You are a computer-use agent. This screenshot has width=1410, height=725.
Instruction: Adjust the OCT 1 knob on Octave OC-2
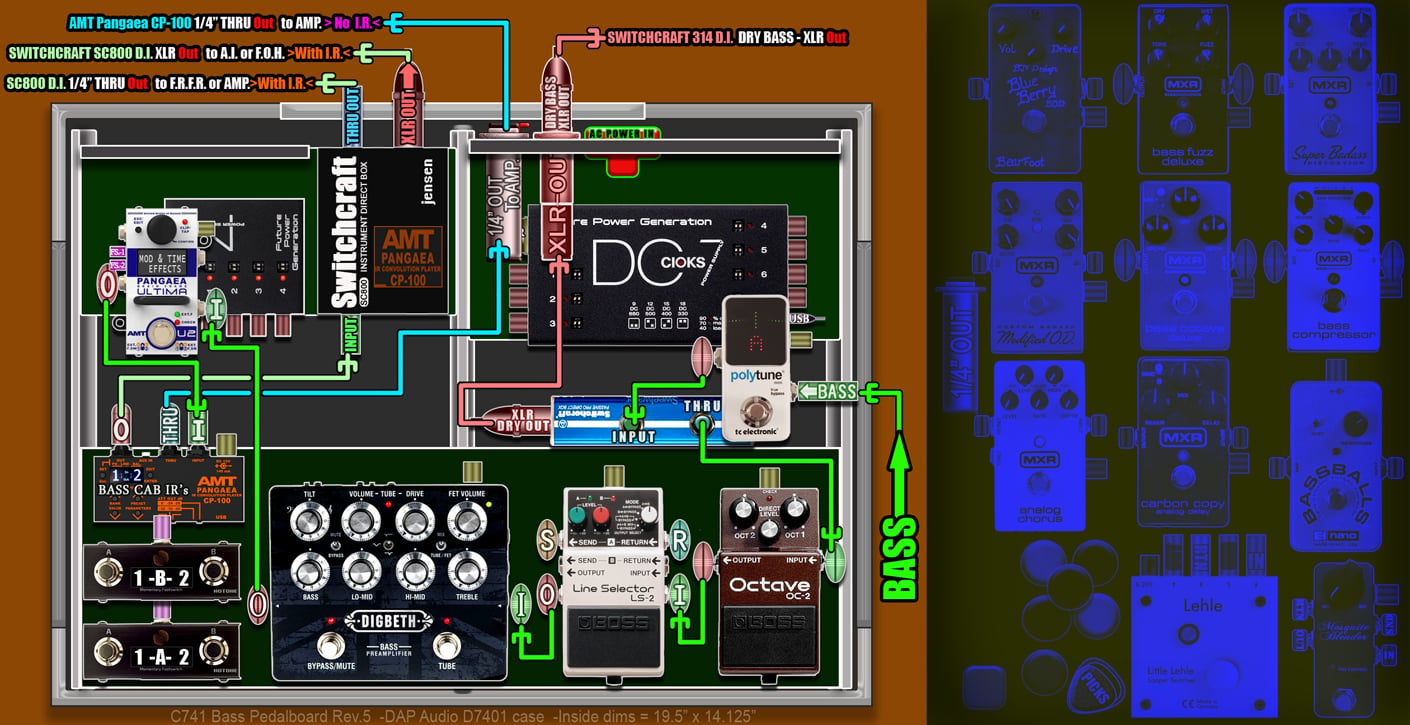[795, 512]
